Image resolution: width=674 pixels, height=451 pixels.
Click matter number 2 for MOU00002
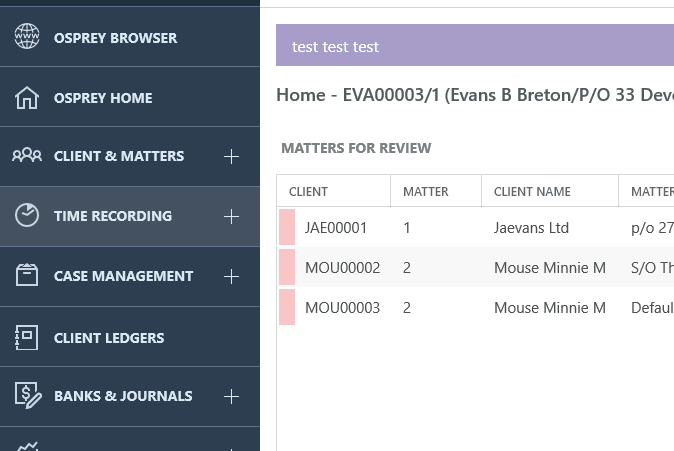407,268
